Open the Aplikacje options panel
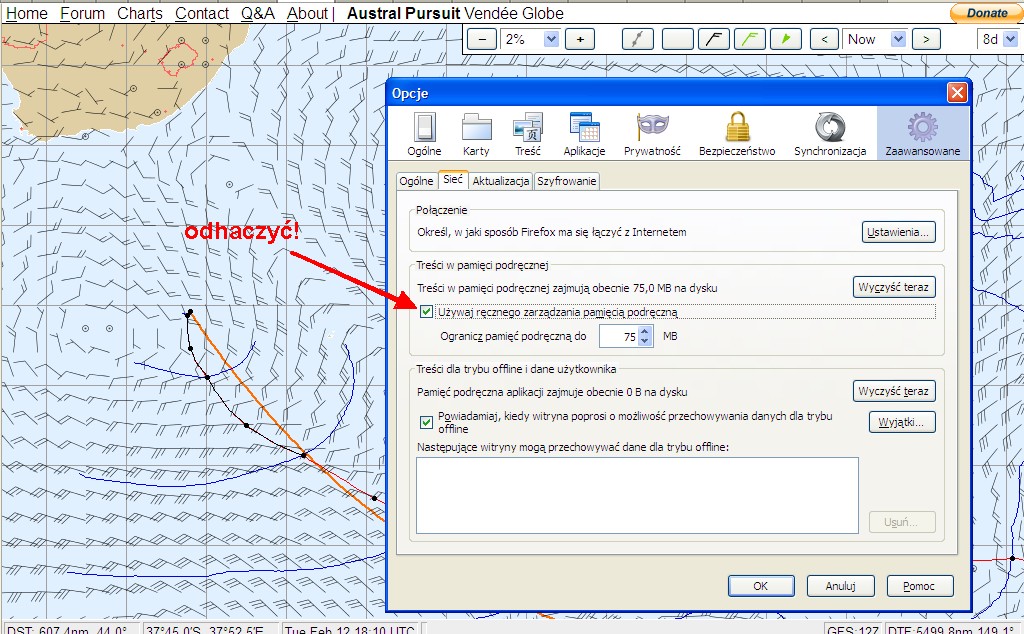 (x=584, y=134)
